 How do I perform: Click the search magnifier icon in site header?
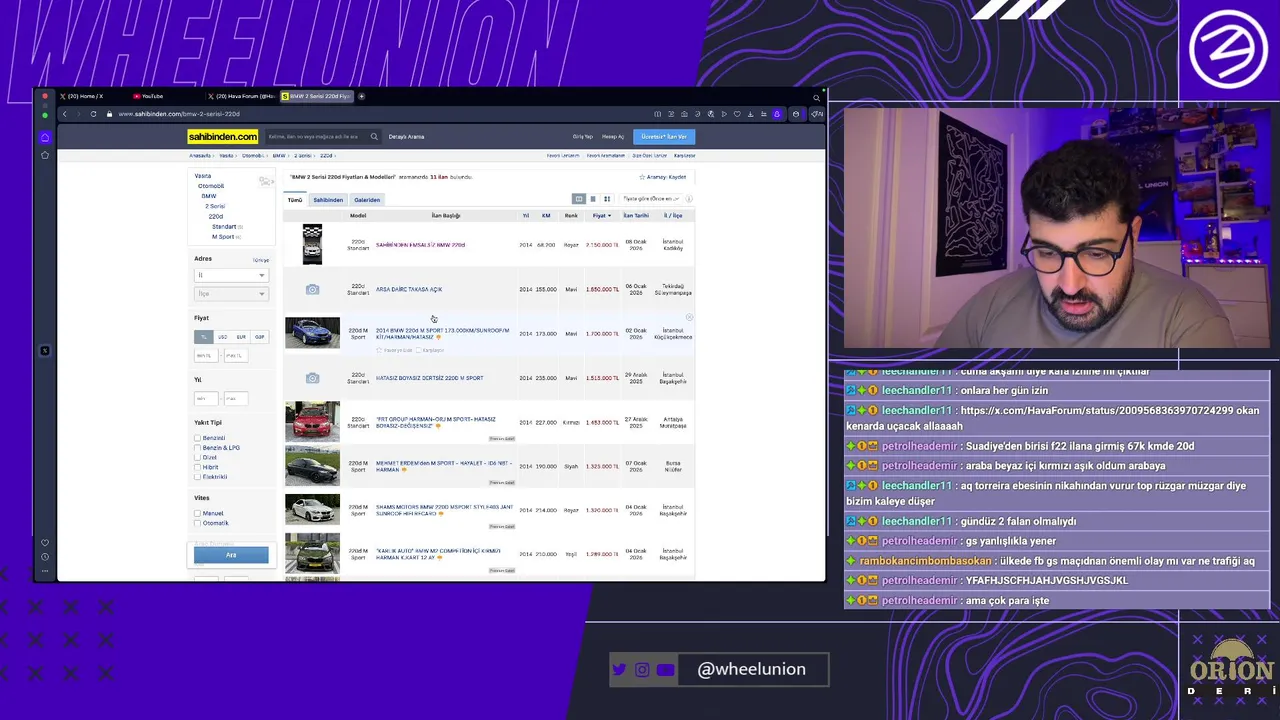tap(374, 137)
